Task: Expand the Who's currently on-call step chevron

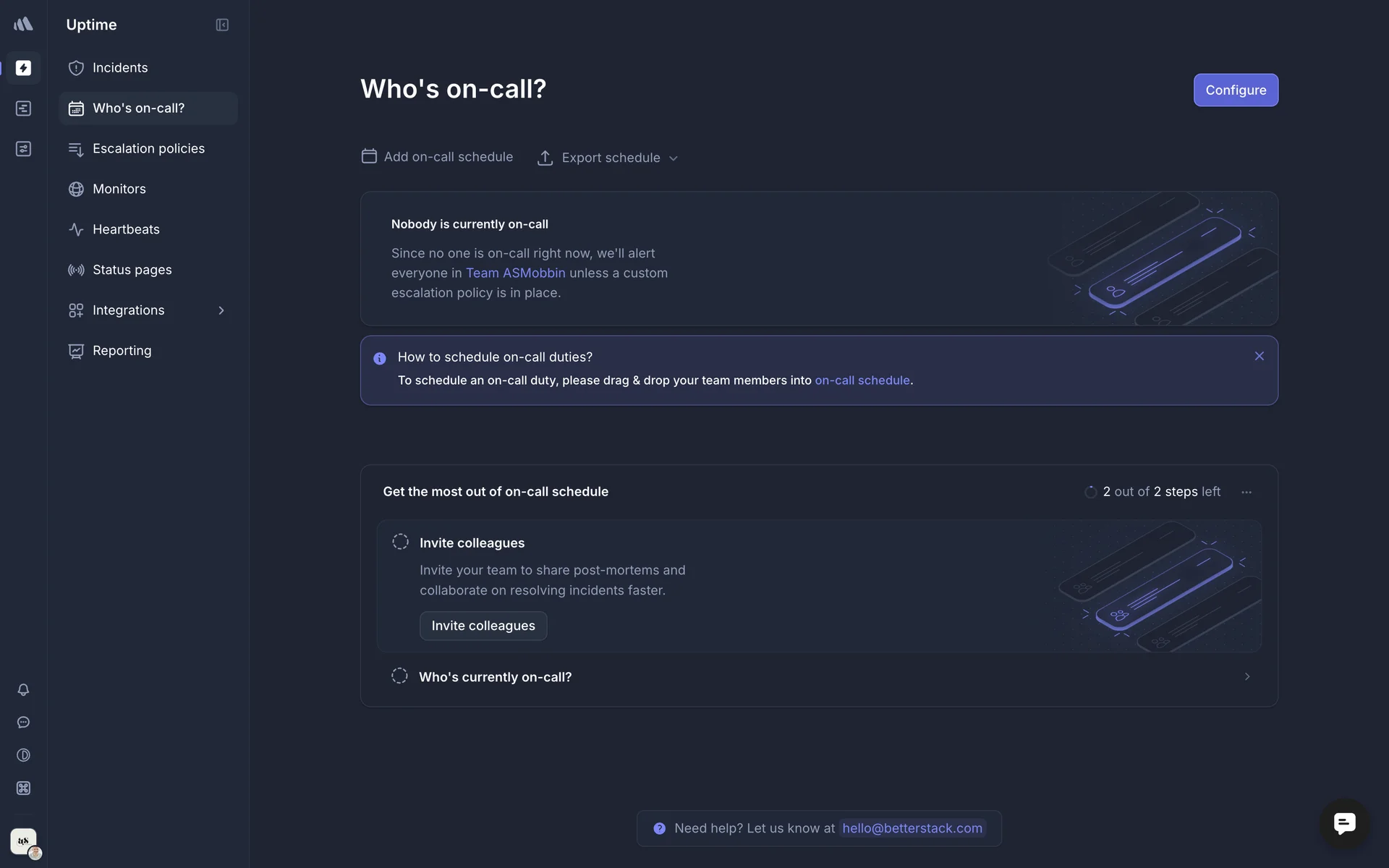Action: (x=1247, y=676)
